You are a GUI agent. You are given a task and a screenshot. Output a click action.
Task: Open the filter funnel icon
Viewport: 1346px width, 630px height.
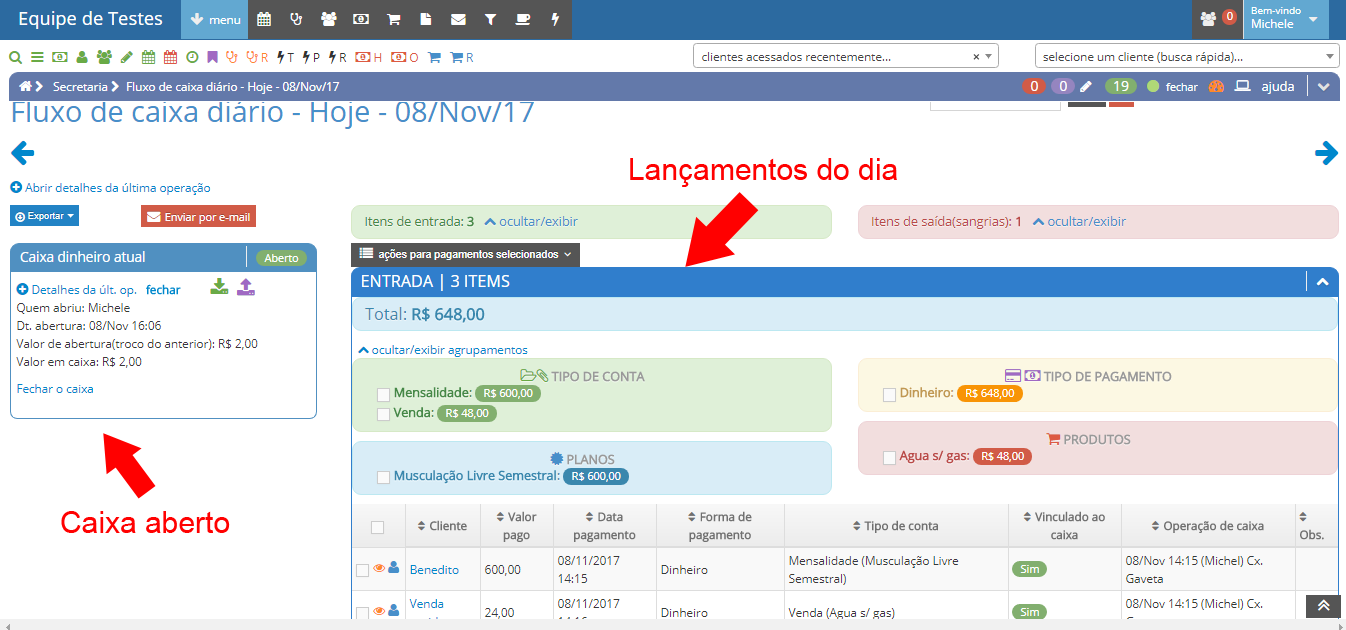tap(490, 19)
